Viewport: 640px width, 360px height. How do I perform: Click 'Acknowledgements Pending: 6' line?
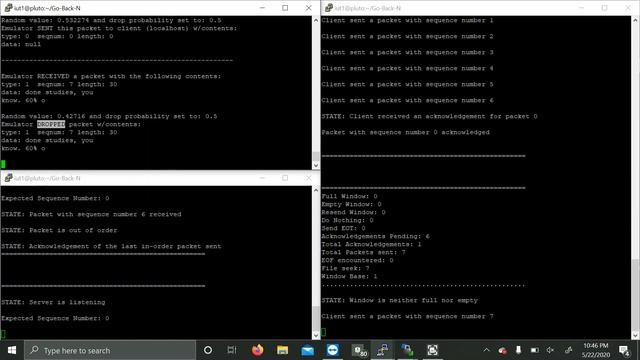click(376, 236)
